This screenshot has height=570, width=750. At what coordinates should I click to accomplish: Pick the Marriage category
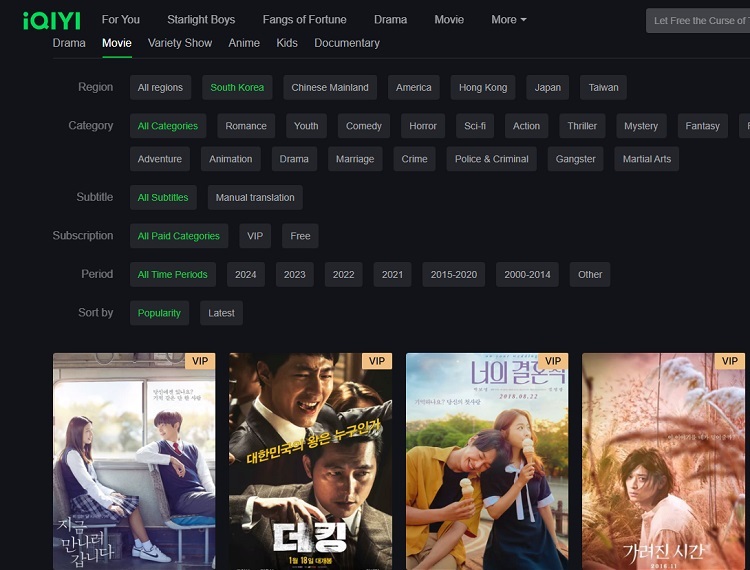355,159
